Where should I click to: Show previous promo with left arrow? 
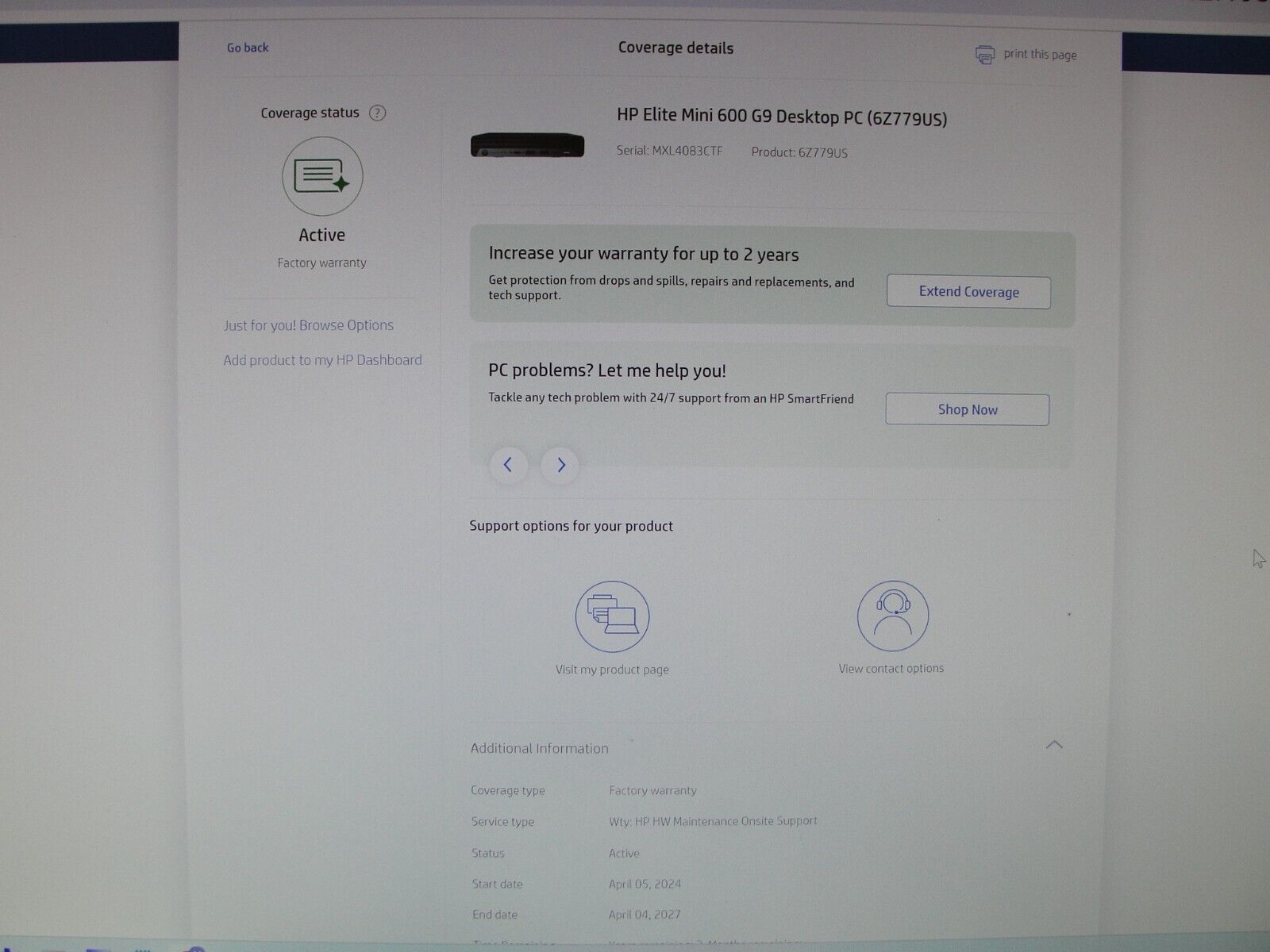point(508,465)
